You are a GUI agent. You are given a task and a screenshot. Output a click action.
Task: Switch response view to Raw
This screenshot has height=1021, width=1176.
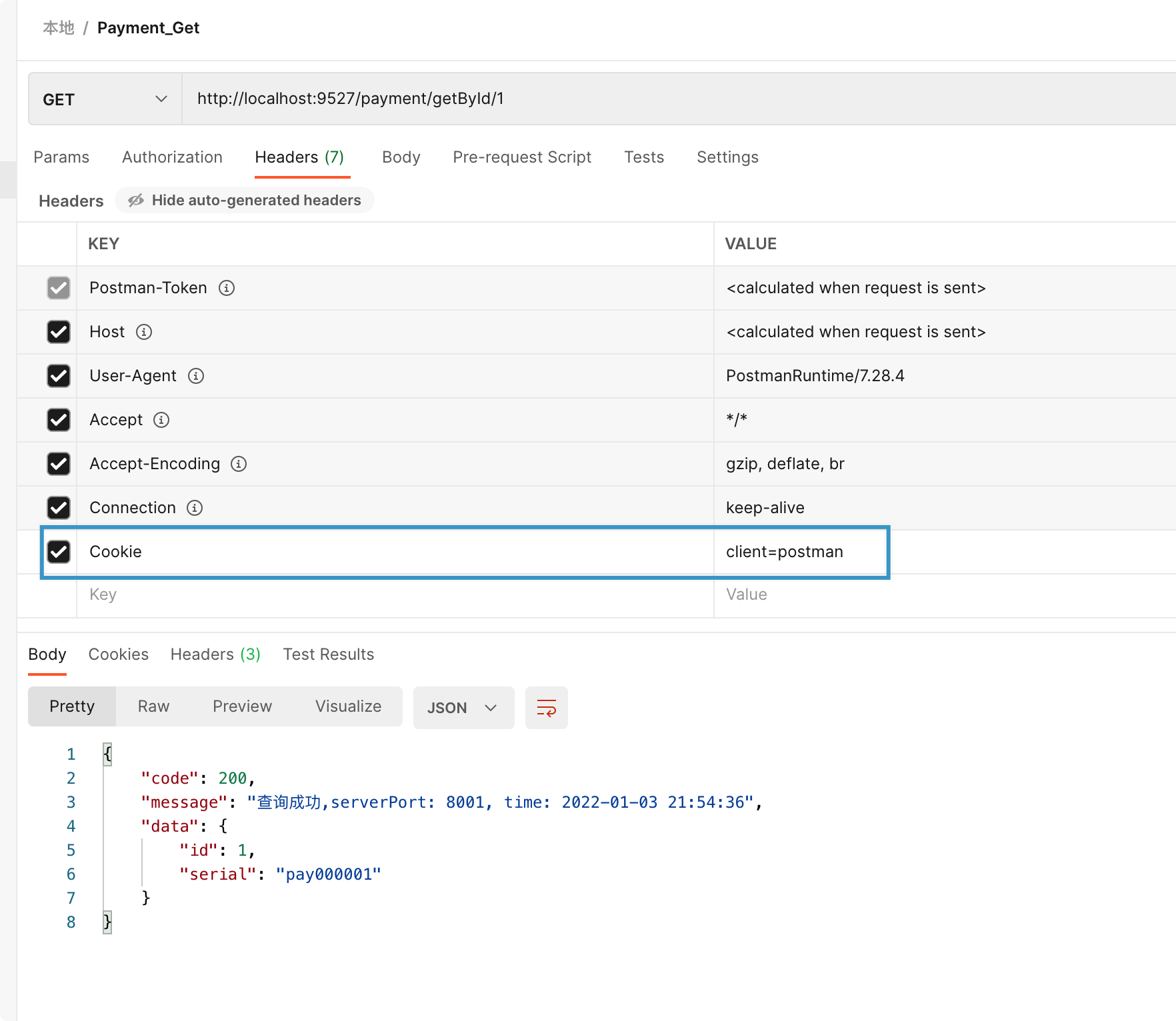[x=153, y=706]
